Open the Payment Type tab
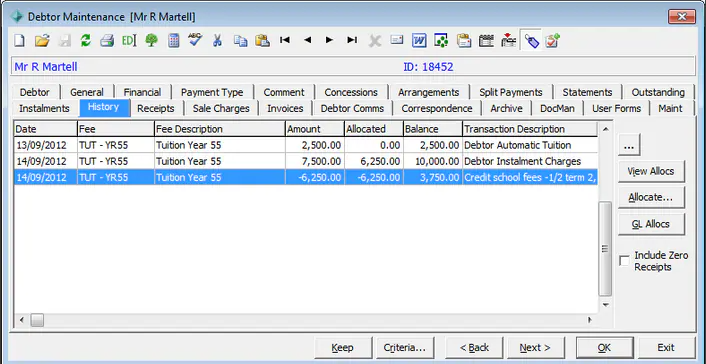The width and height of the screenshot is (706, 364). pyautogui.click(x=212, y=92)
